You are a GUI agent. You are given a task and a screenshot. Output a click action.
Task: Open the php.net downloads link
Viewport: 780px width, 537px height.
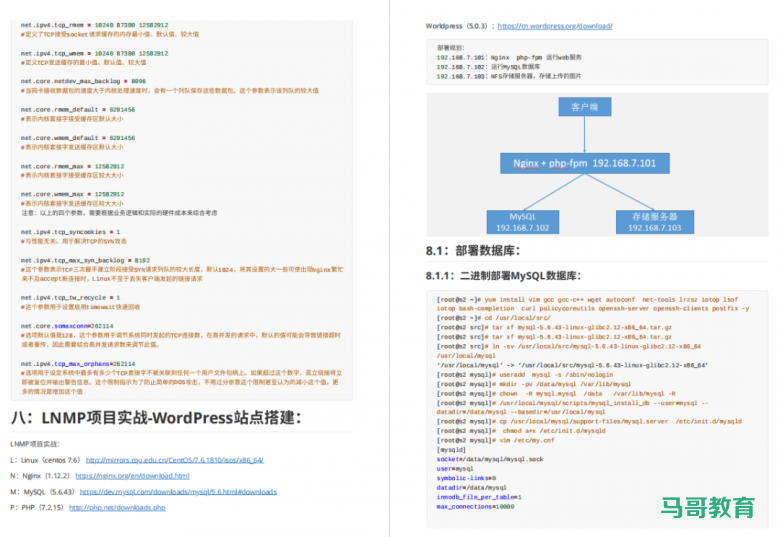(x=125, y=508)
